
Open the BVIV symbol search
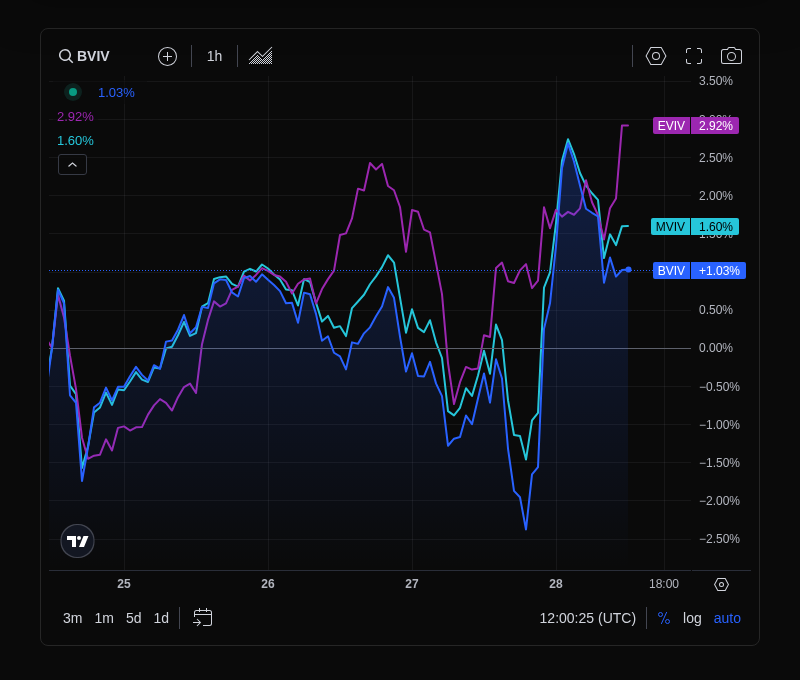point(84,56)
